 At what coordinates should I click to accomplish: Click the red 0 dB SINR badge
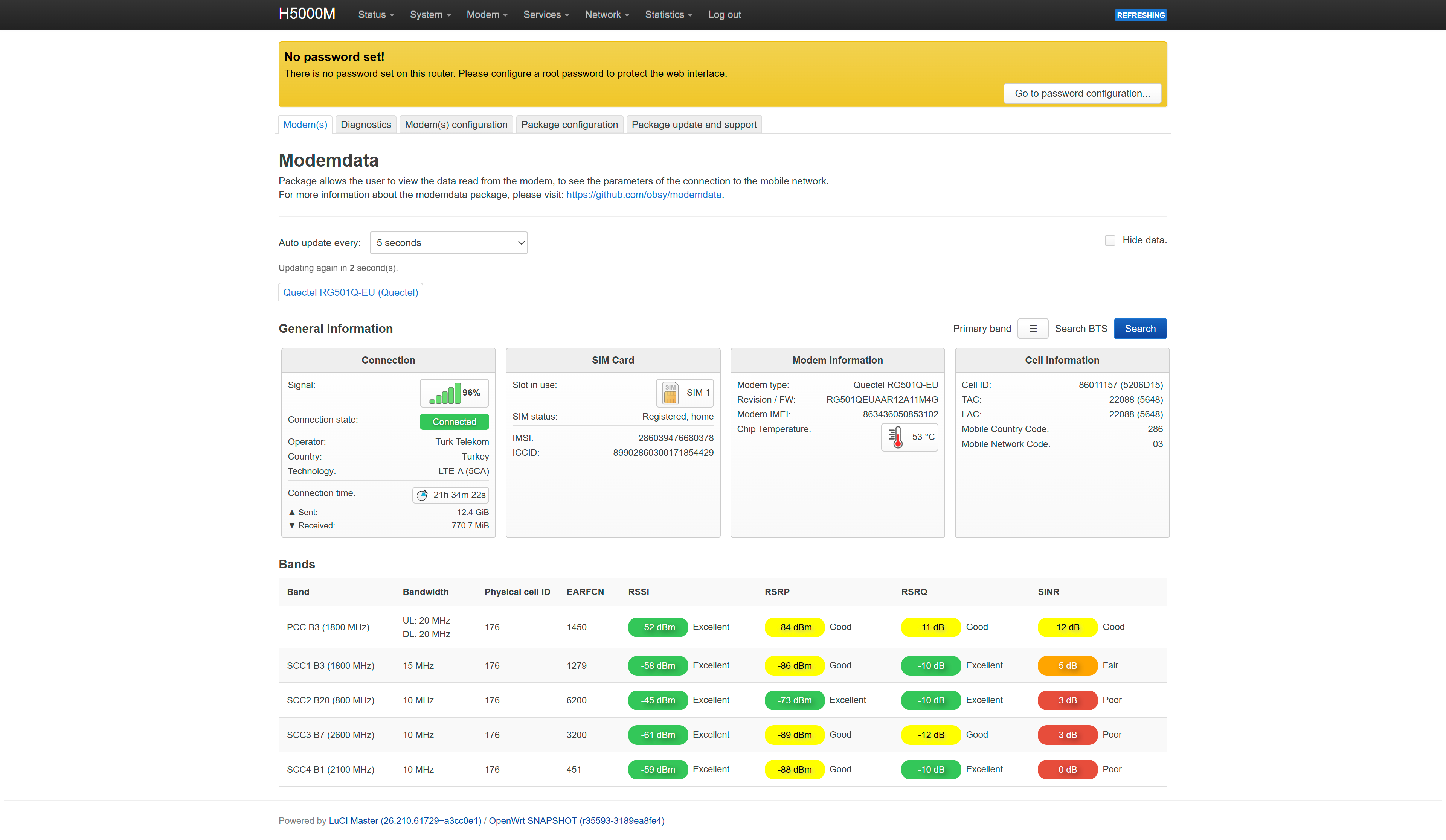[x=1067, y=770]
